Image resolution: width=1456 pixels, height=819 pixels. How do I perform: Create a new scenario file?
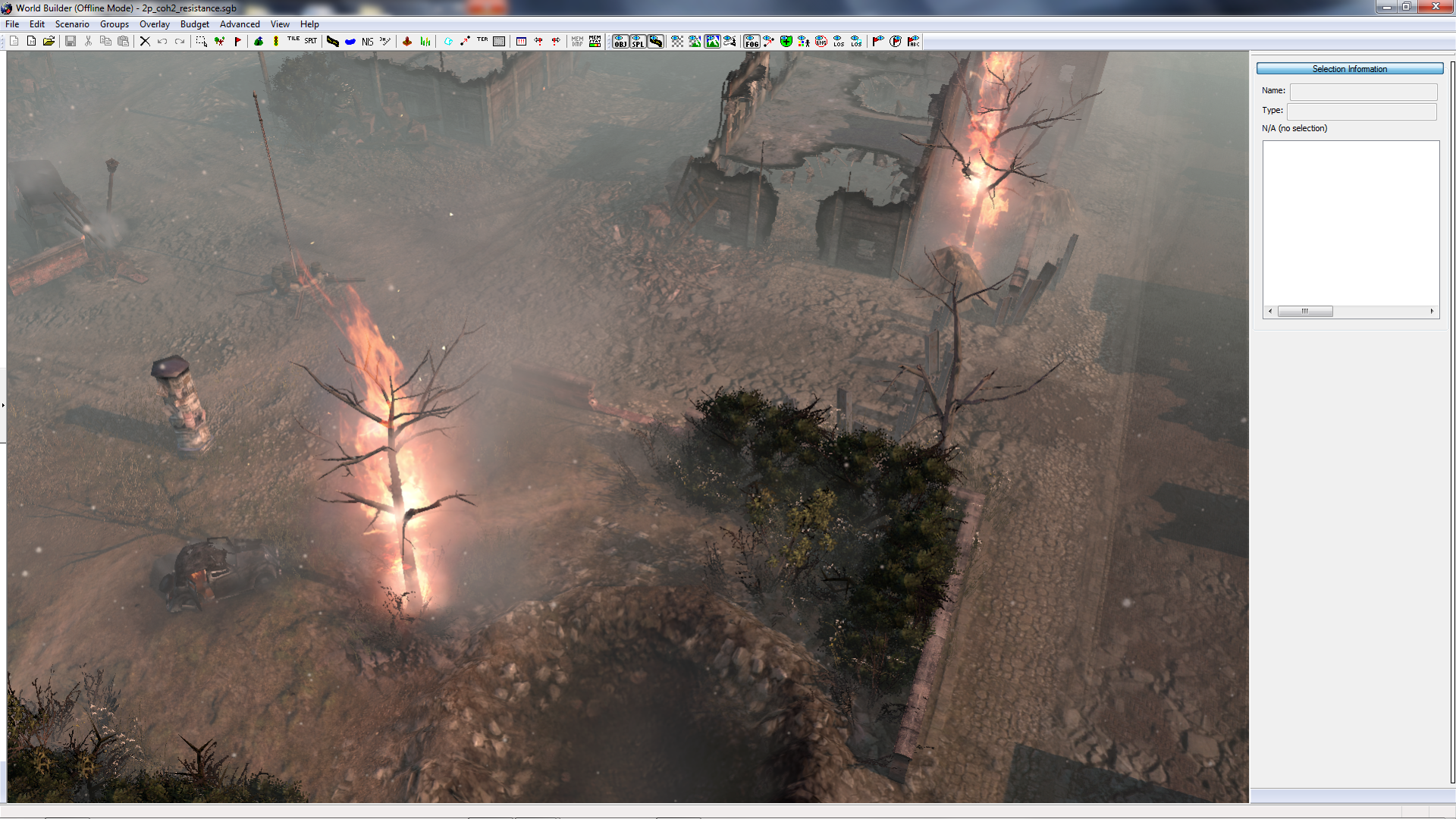14,41
